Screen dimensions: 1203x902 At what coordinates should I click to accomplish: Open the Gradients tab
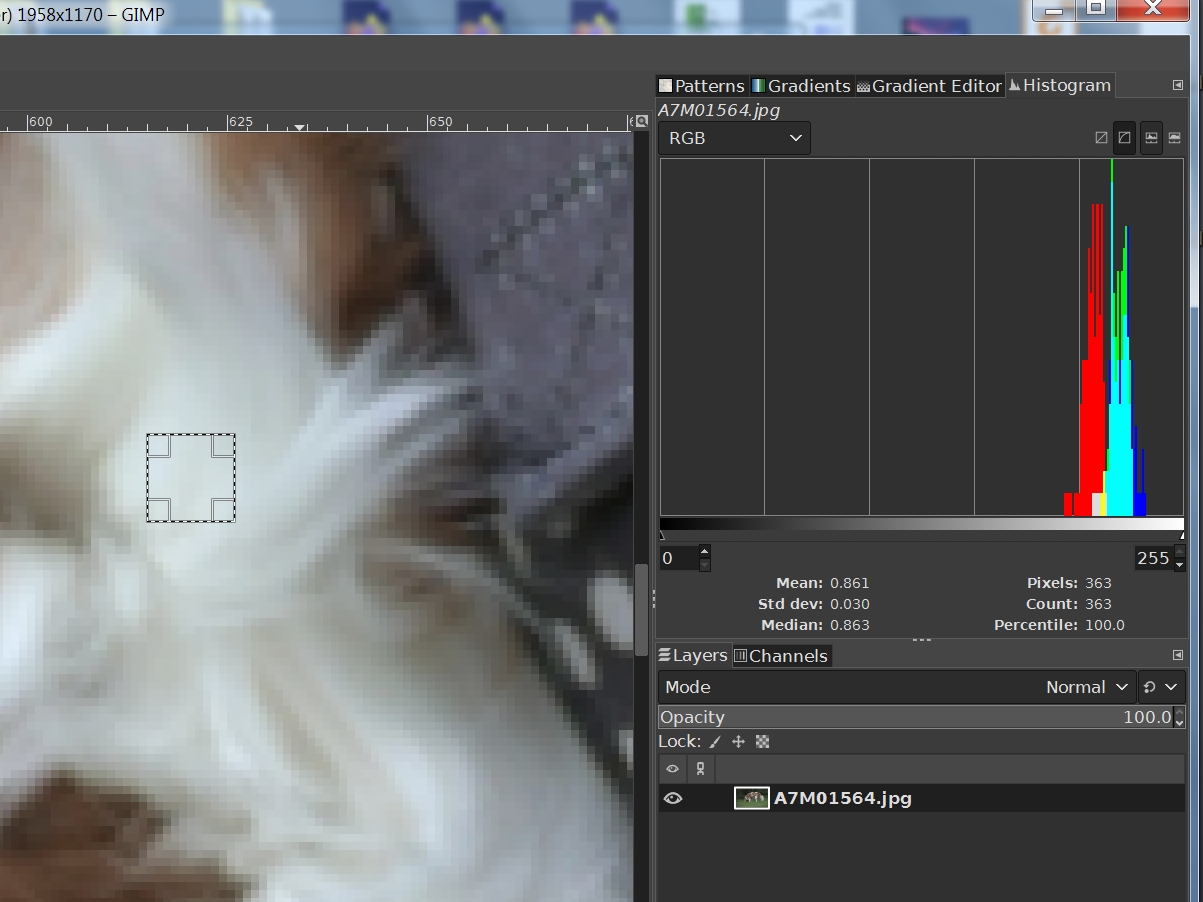click(801, 86)
